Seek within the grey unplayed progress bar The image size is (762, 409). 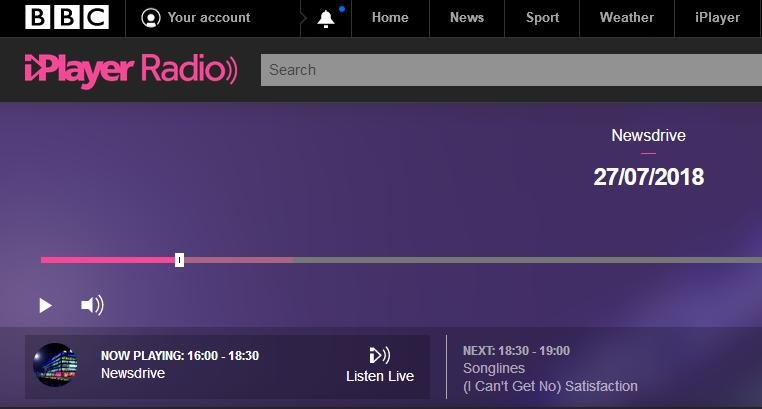pyautogui.click(x=527, y=260)
